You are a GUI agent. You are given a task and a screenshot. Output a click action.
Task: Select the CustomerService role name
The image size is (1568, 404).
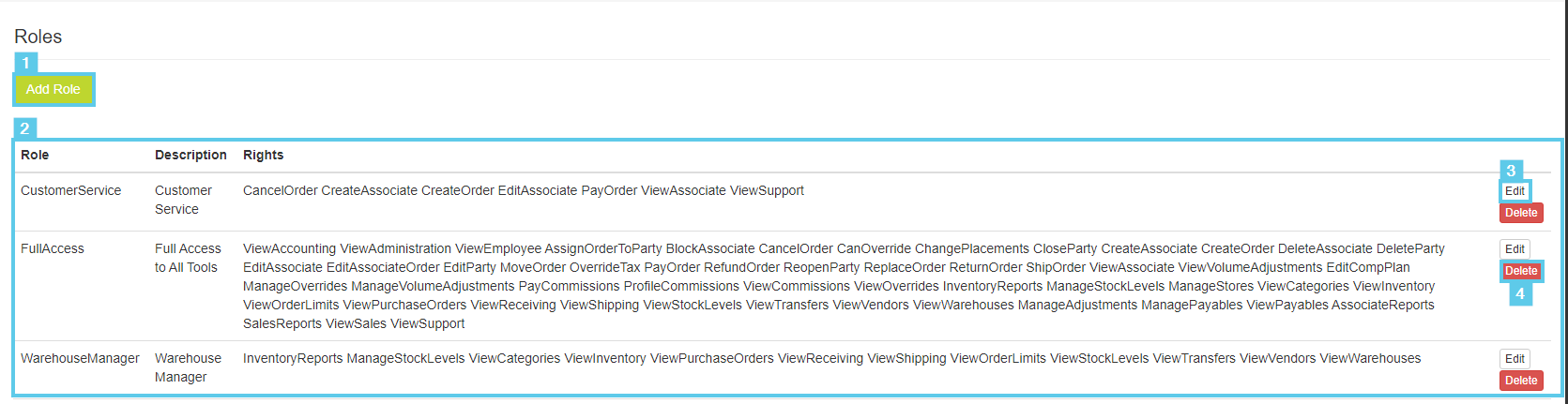coord(71,191)
